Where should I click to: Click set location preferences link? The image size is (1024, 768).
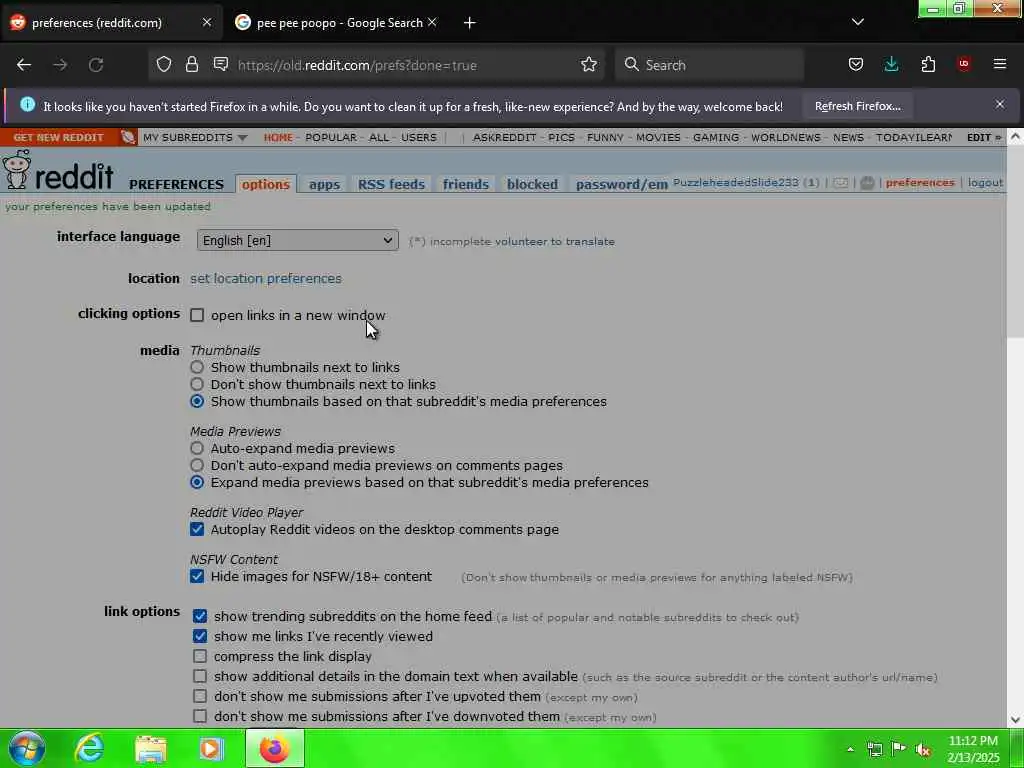point(266,278)
